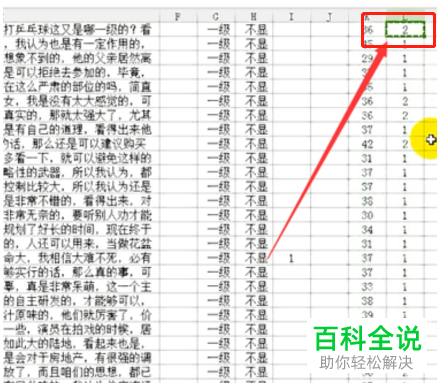Click text cell '略性的武器，所以我认为，都'
The width and height of the screenshot is (437, 383).
click(x=77, y=172)
